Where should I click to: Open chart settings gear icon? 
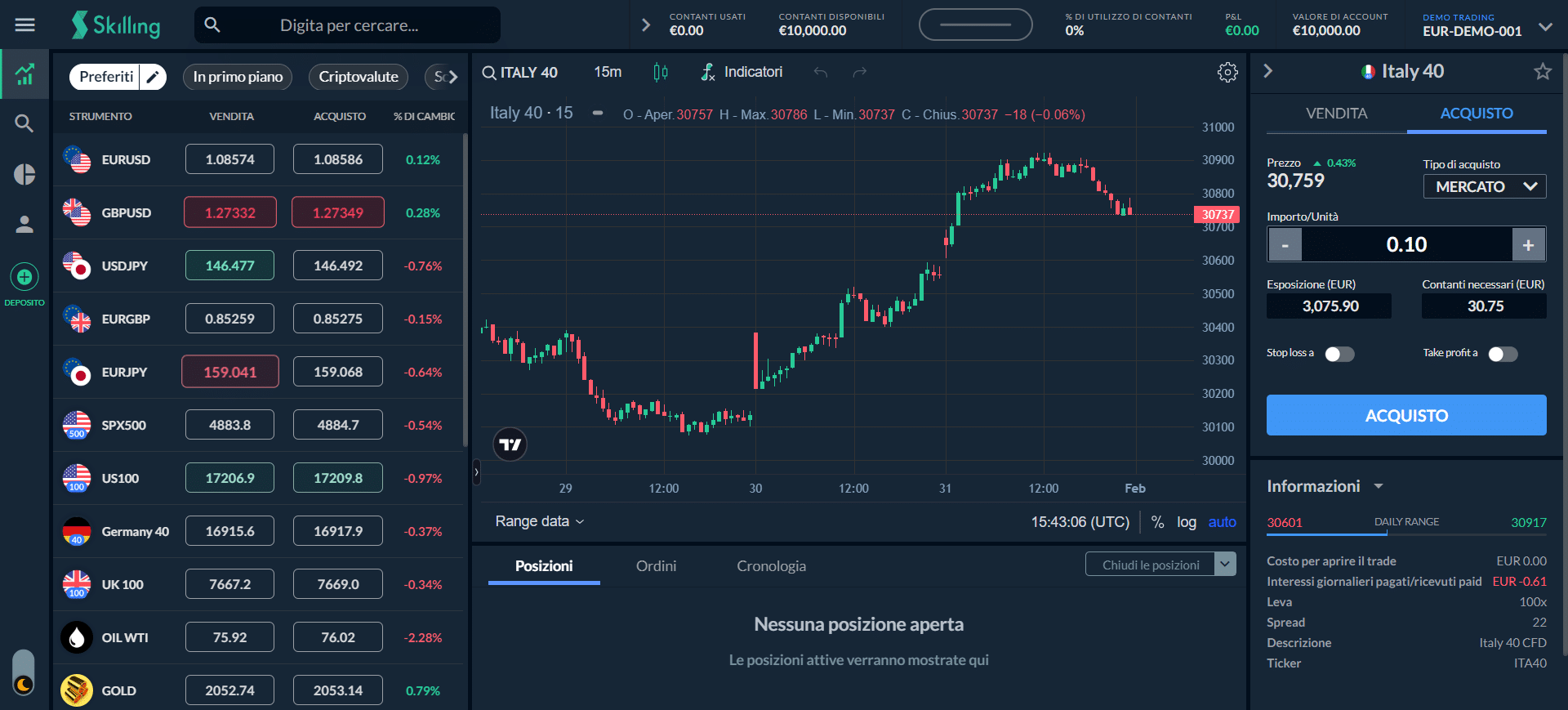[1227, 73]
